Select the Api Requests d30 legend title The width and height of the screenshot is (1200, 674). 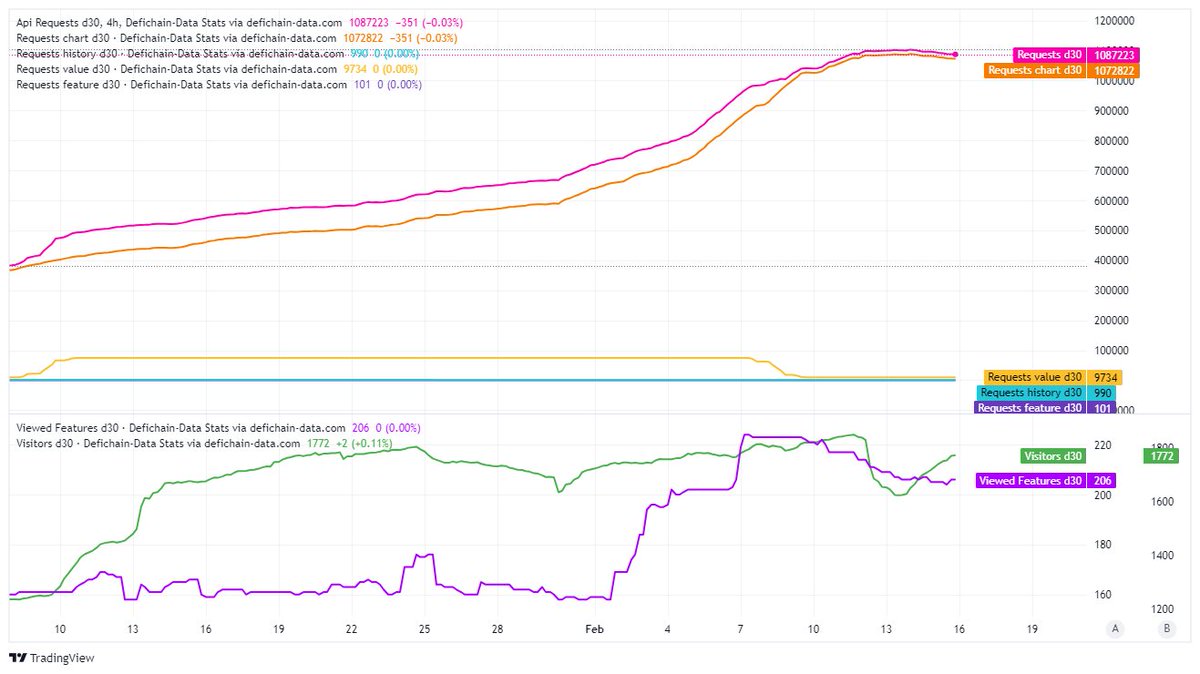tap(180, 22)
